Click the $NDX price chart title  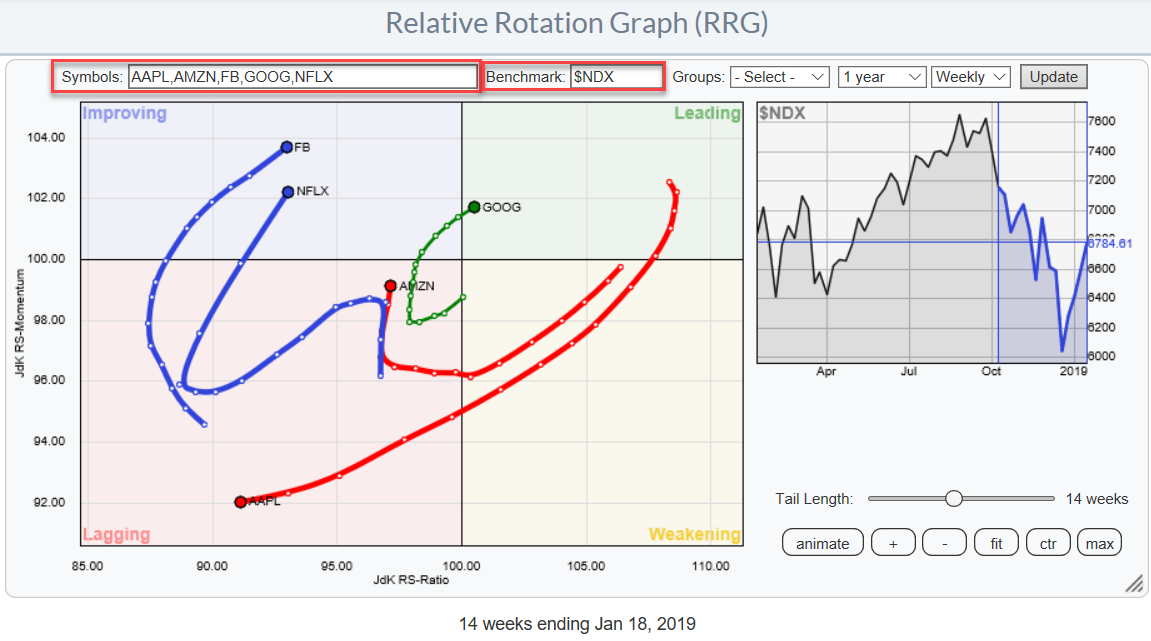(783, 113)
